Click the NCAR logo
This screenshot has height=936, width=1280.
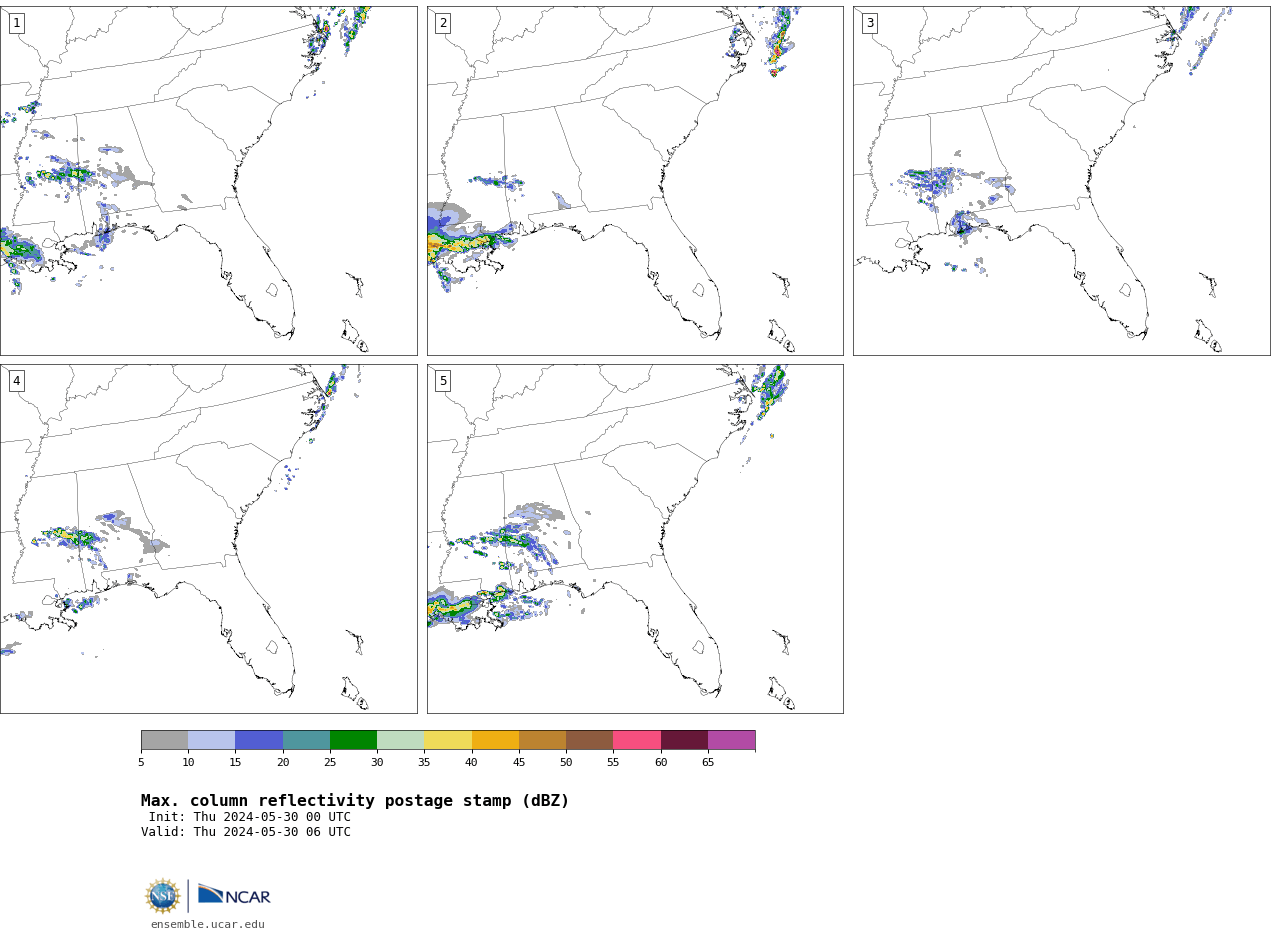234,895
